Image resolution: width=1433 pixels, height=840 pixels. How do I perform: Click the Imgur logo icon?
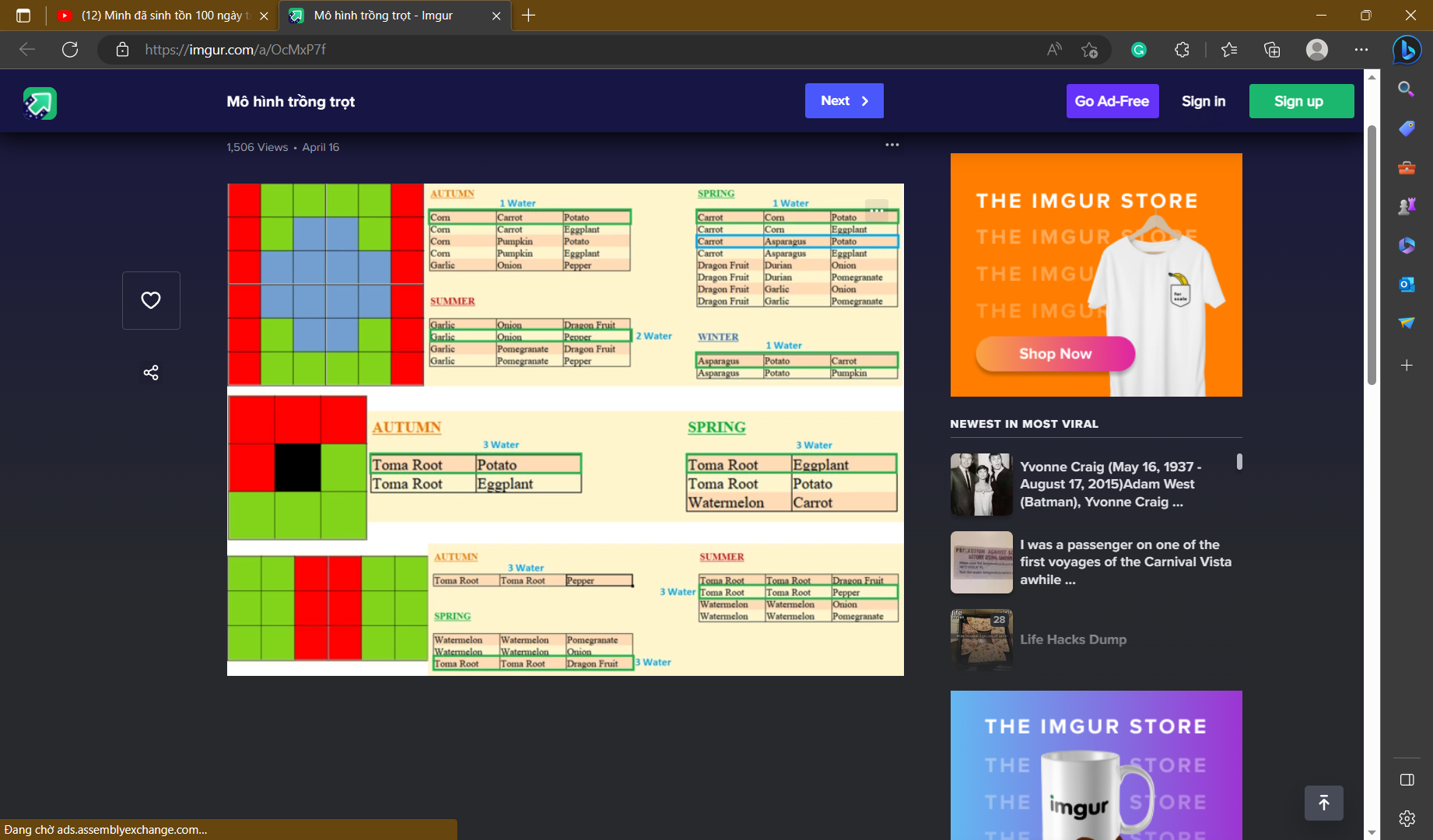point(40,103)
